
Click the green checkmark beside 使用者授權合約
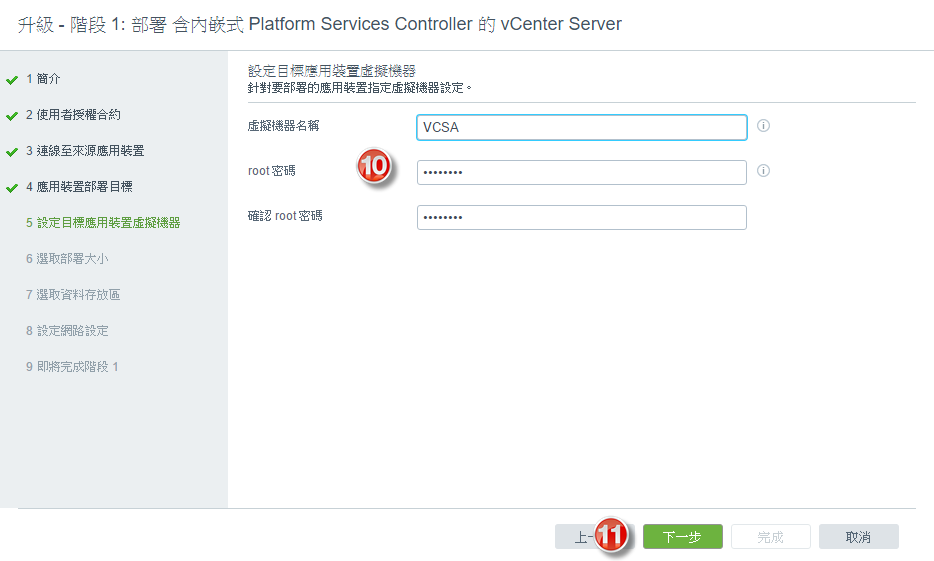click(12, 116)
